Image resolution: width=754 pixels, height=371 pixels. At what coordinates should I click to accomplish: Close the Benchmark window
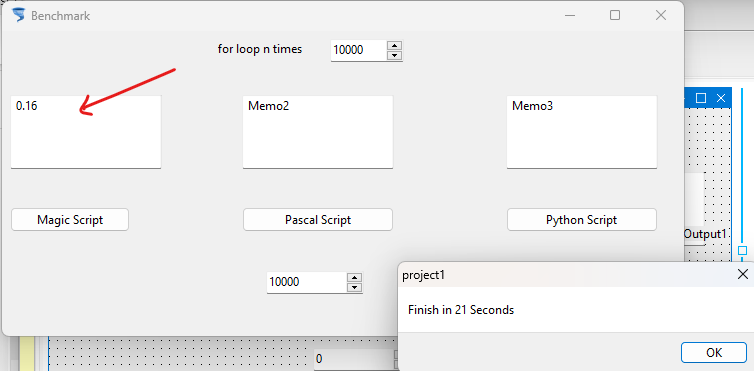[661, 15]
